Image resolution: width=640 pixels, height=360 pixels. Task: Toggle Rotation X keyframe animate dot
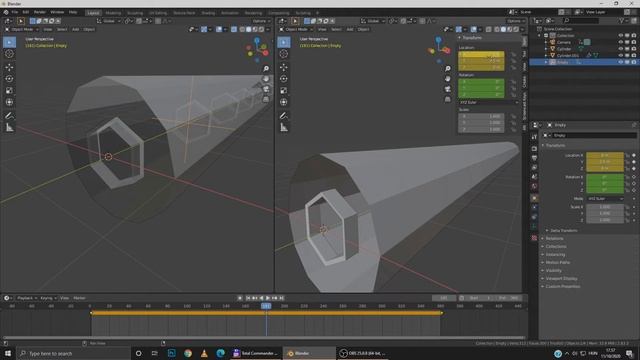pyautogui.click(x=634, y=177)
